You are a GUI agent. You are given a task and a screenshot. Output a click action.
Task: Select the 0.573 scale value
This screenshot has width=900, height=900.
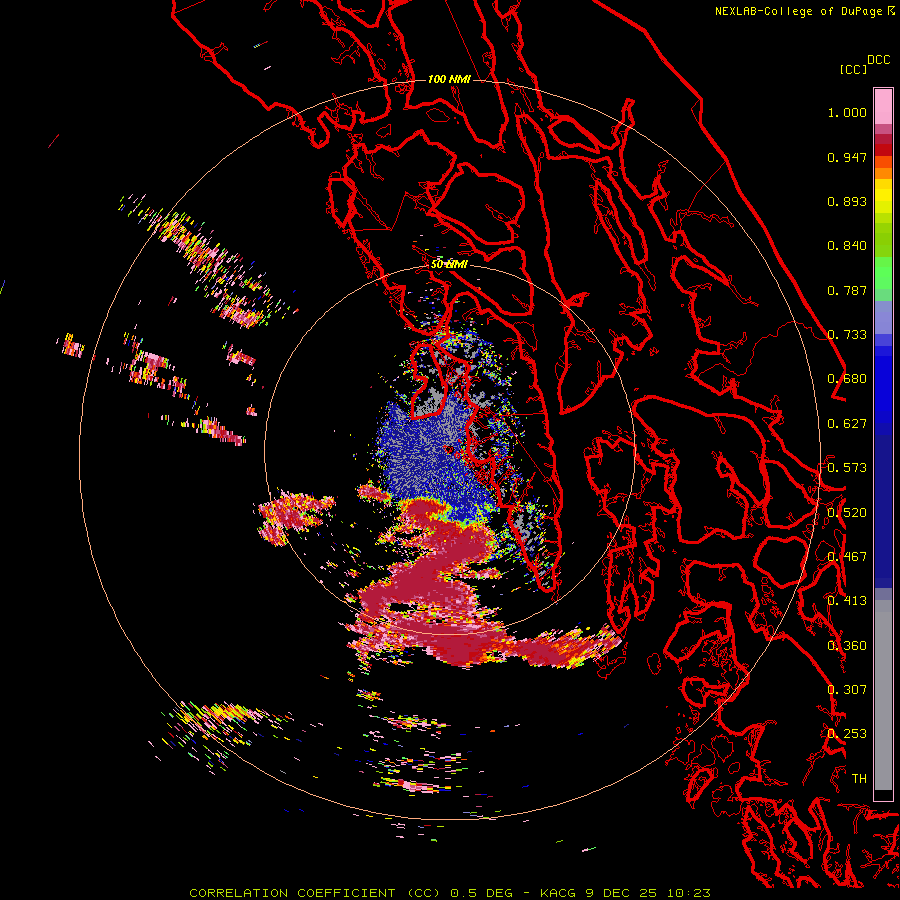[847, 468]
